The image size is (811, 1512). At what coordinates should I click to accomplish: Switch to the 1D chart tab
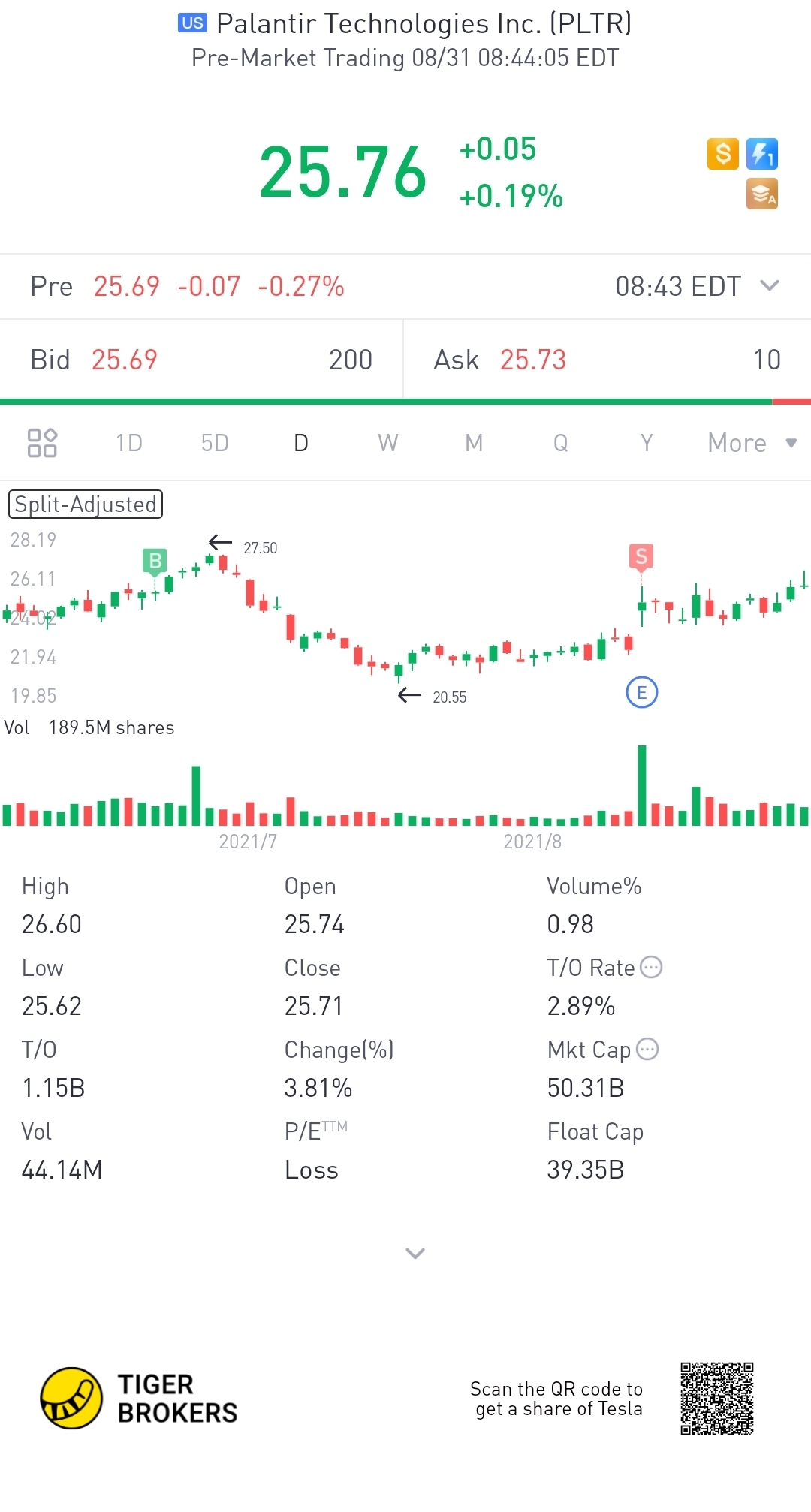pos(129,443)
